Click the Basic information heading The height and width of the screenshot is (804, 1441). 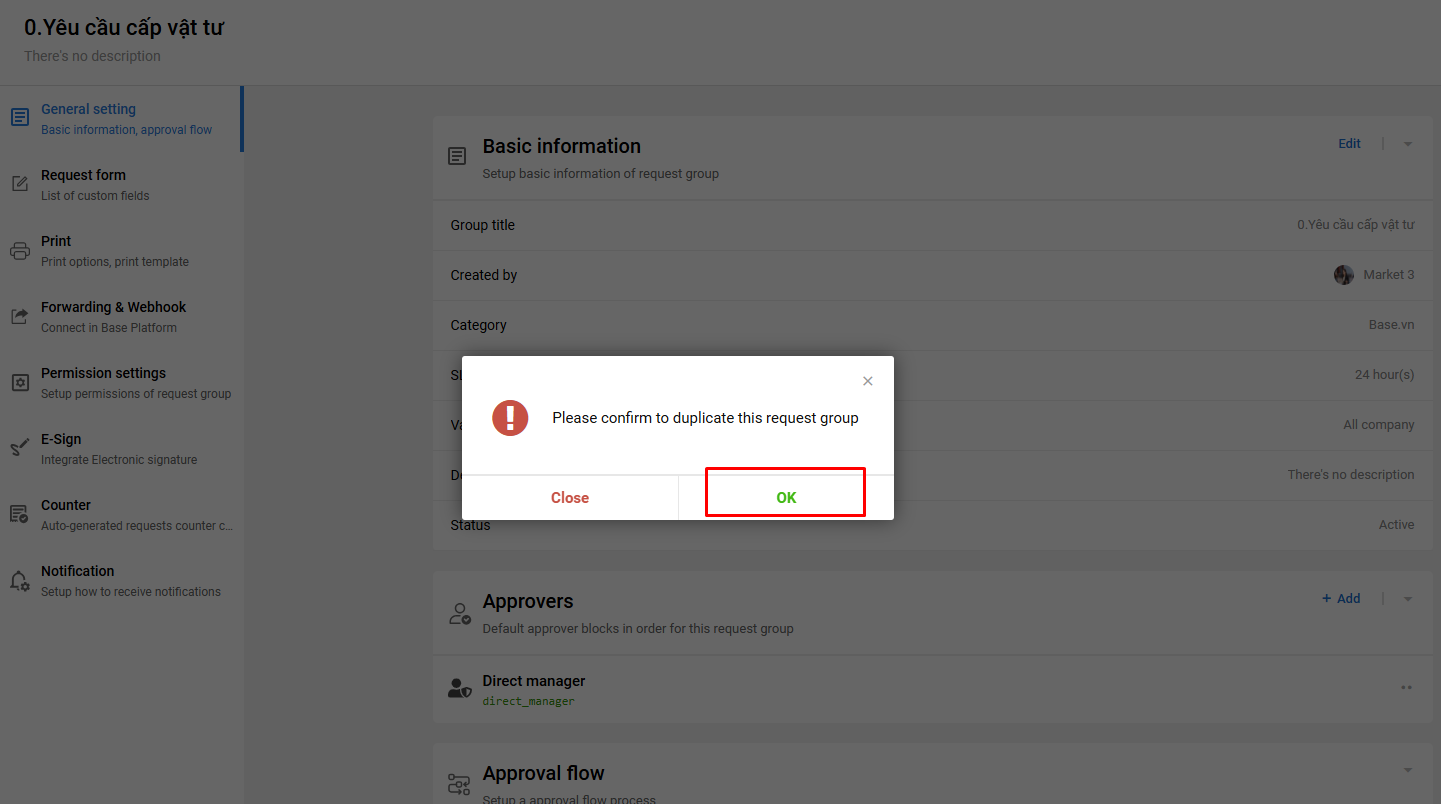coord(561,146)
